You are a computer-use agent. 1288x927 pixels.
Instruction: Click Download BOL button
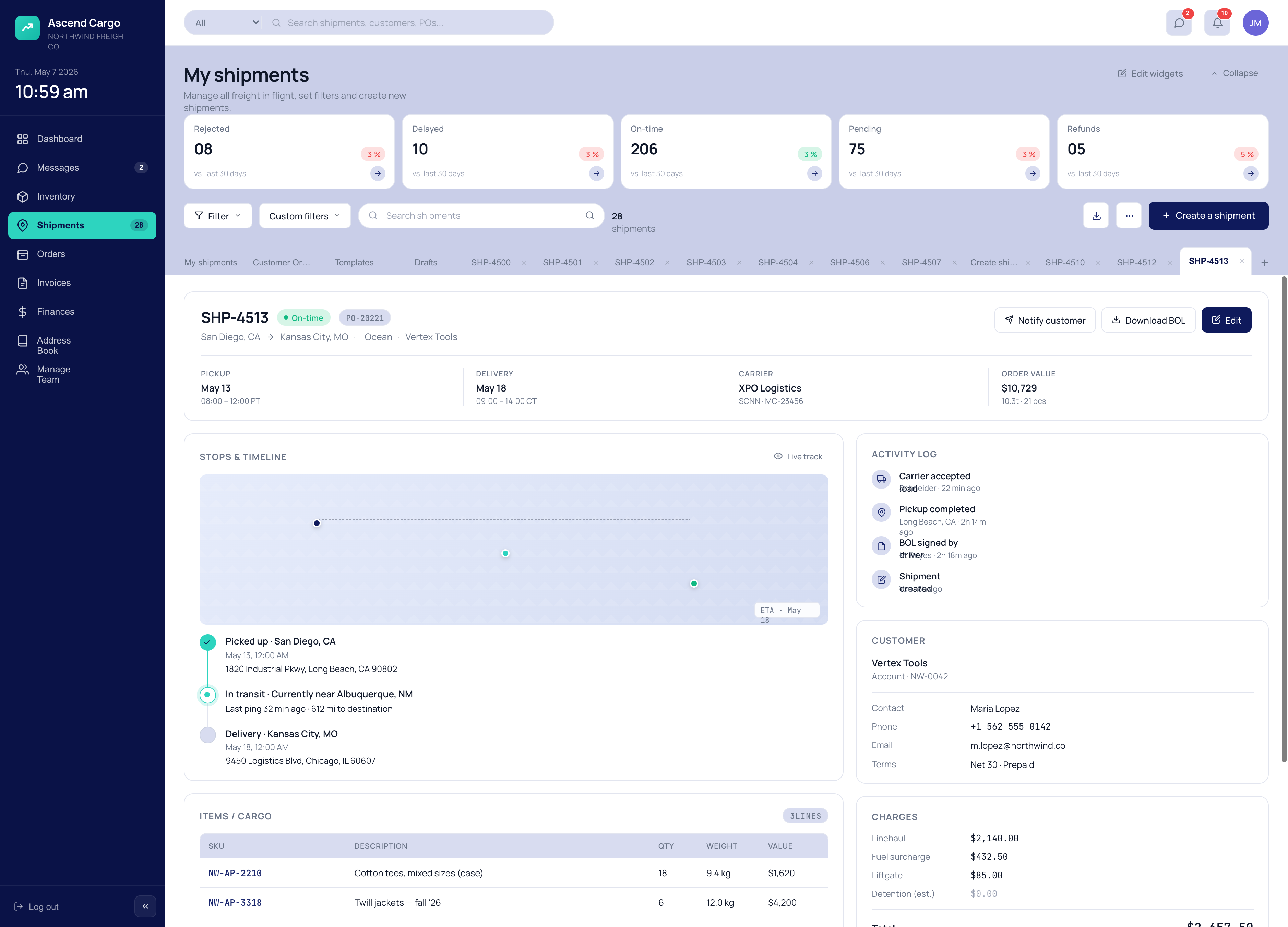tap(1148, 320)
